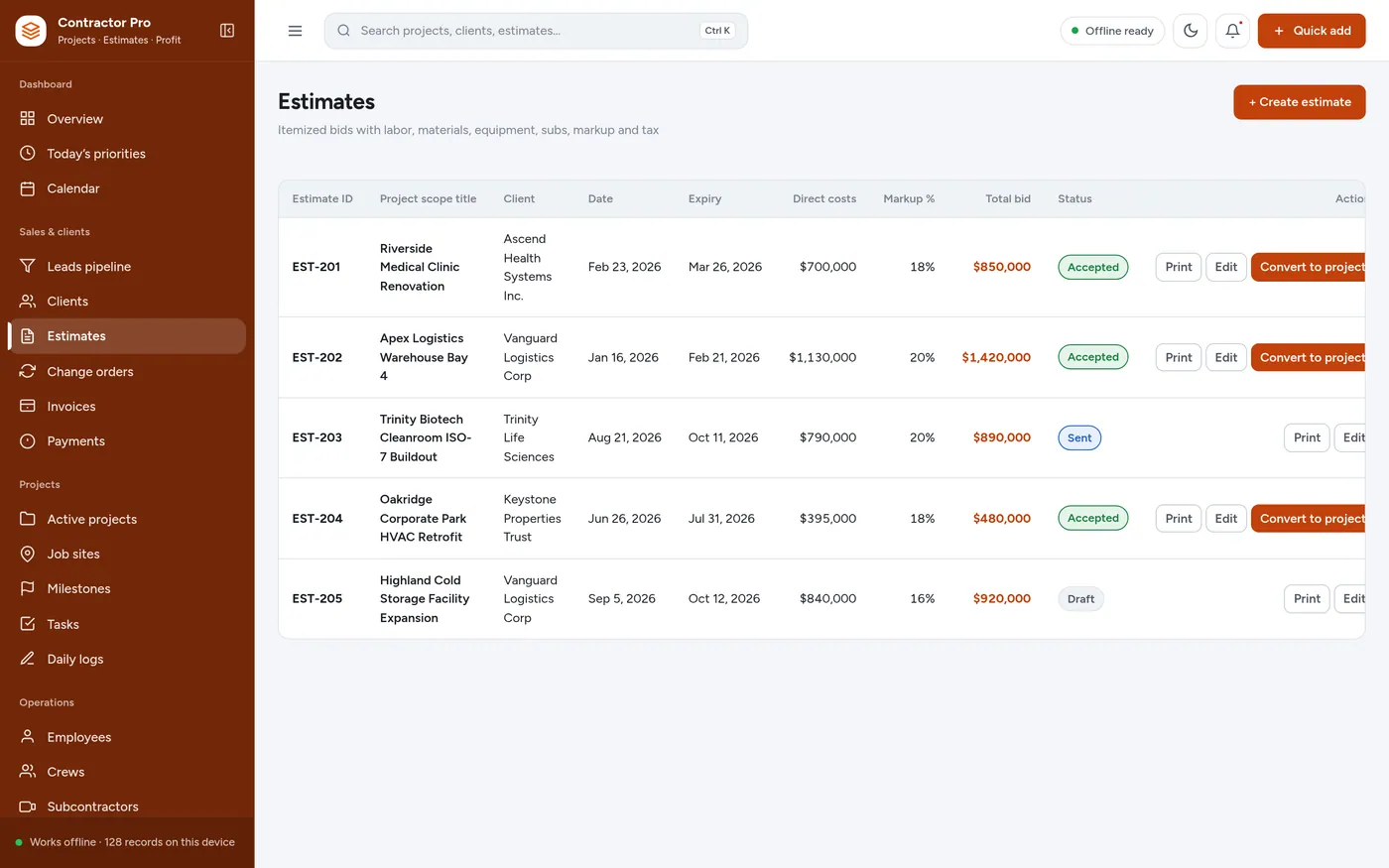Click Clients people icon
This screenshot has height=868, width=1389.
click(28, 302)
